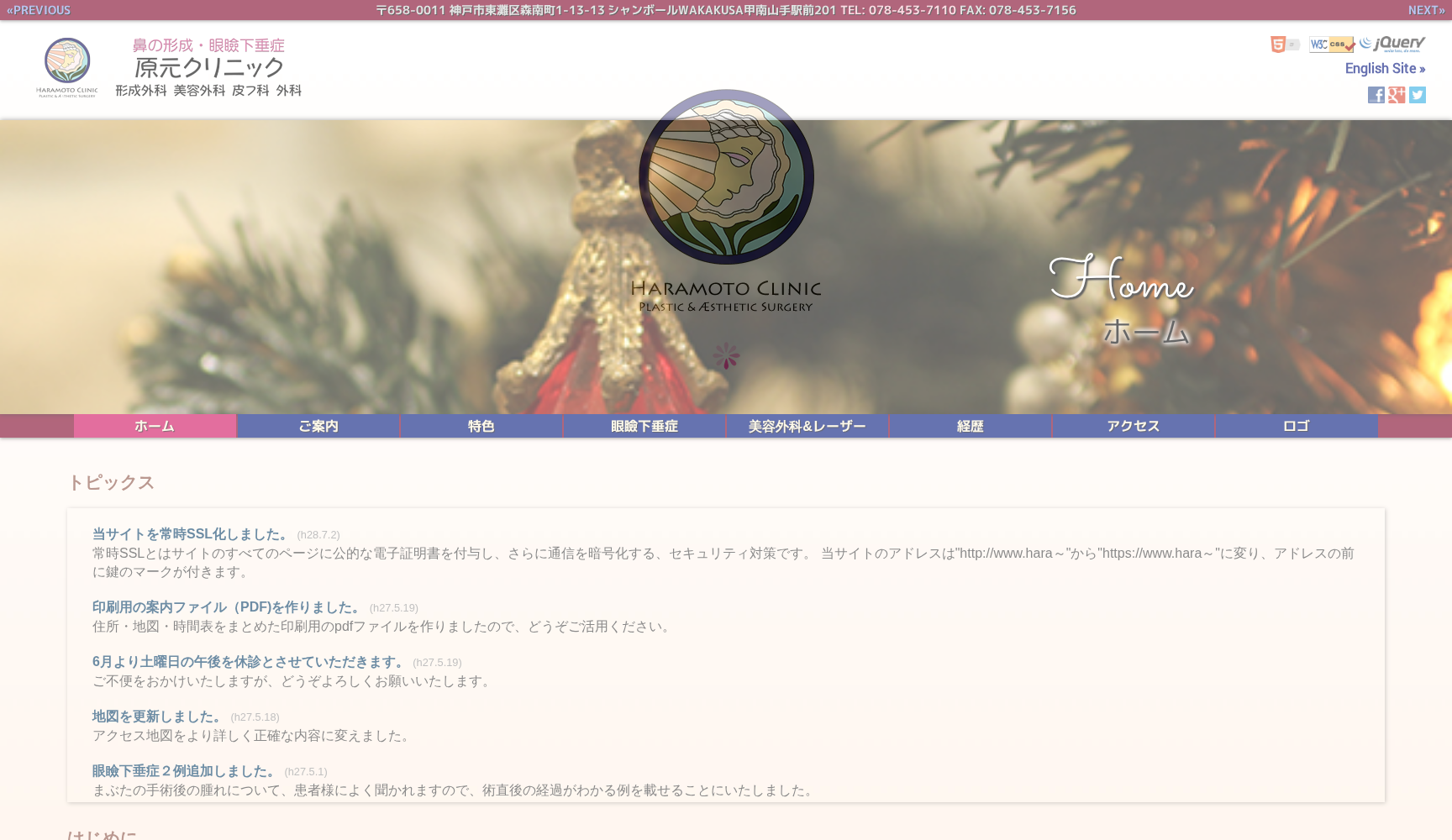
Task: Open the 眼瞼下垂症 navigation tab
Action: 644,426
